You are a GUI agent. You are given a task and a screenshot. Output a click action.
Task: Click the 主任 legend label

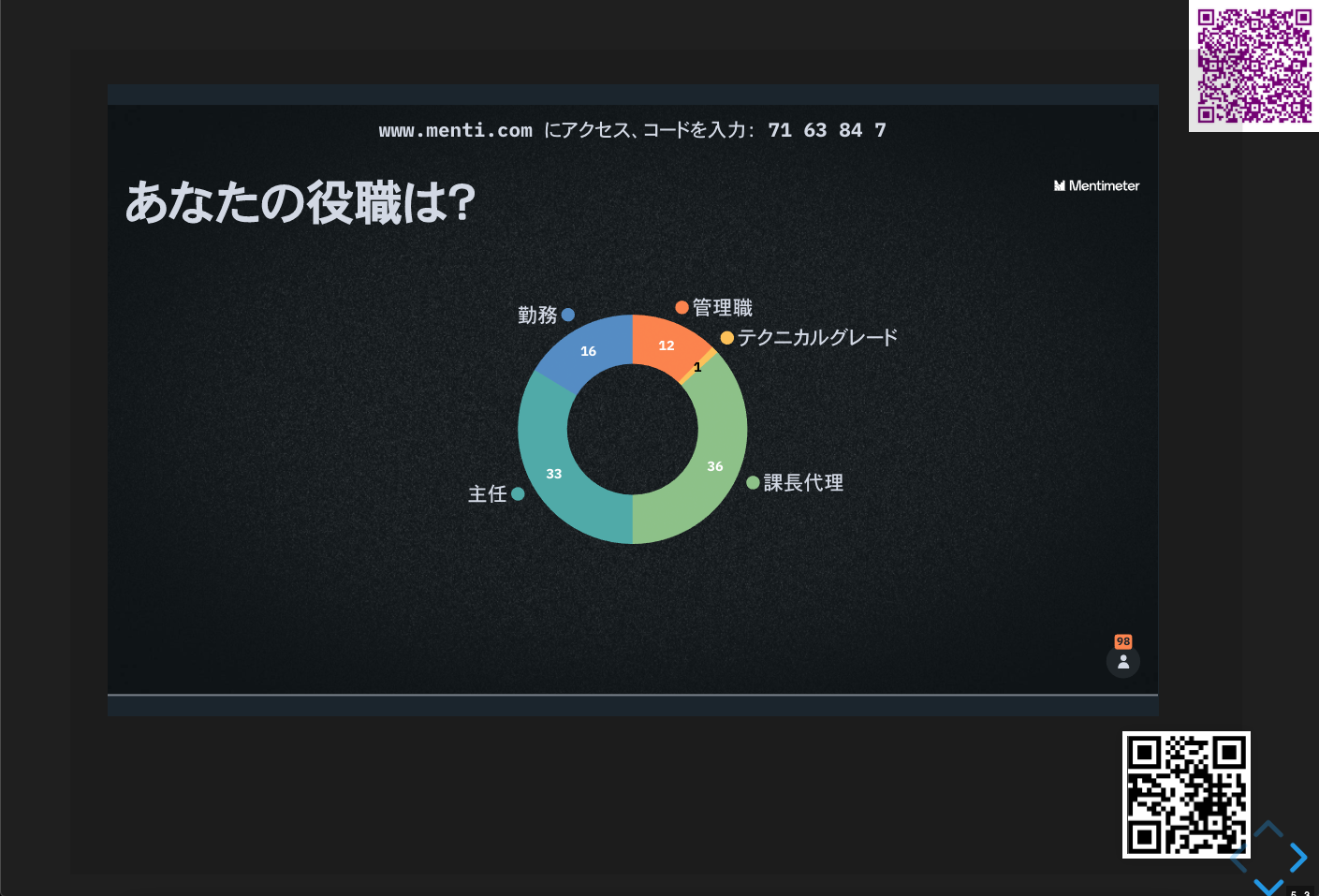click(x=487, y=493)
